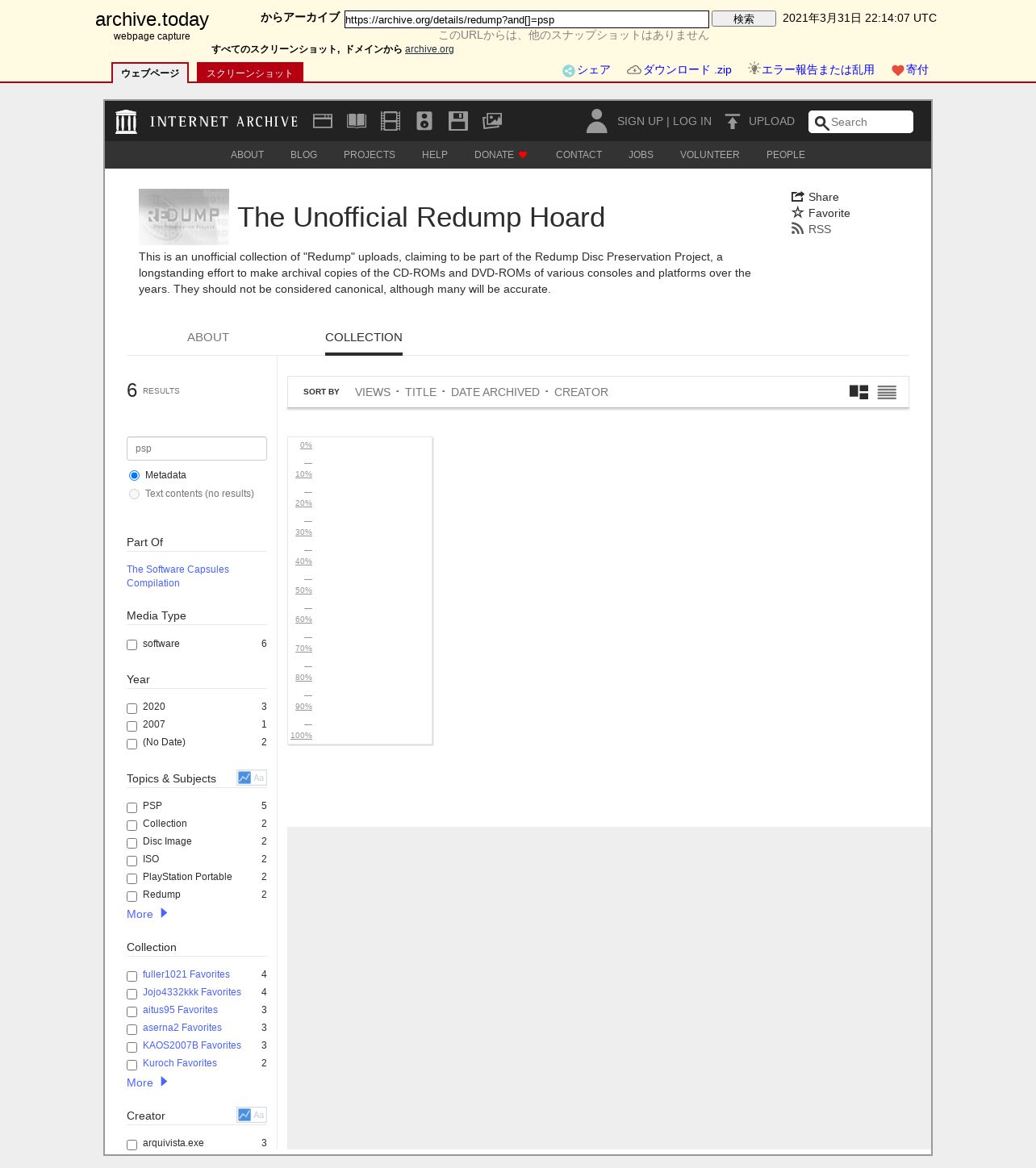Select the Text contents radio button
The width and height of the screenshot is (1036, 1168).
coord(134,494)
